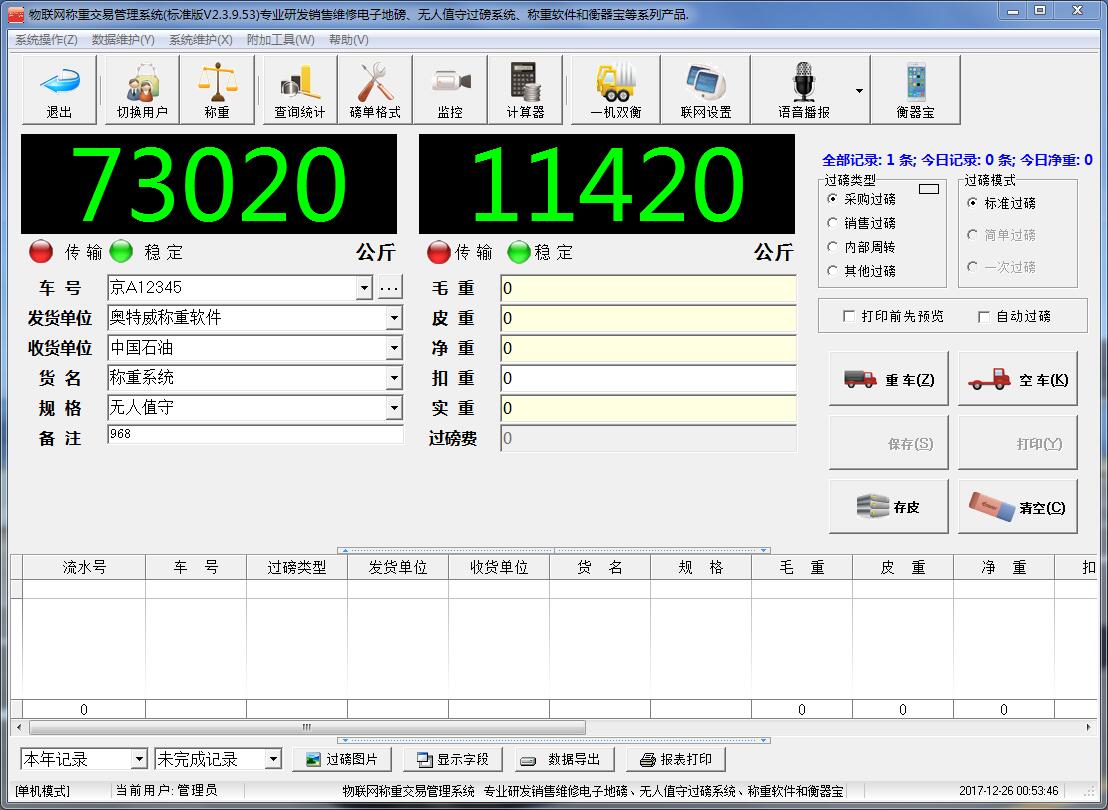Open the 查询统计 query statistics panel

coord(299,89)
